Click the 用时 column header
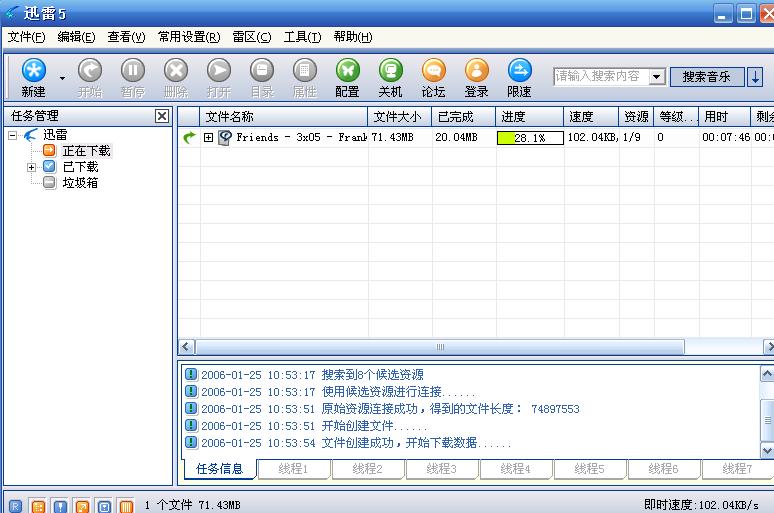The width and height of the screenshot is (774, 513). (x=724, y=117)
